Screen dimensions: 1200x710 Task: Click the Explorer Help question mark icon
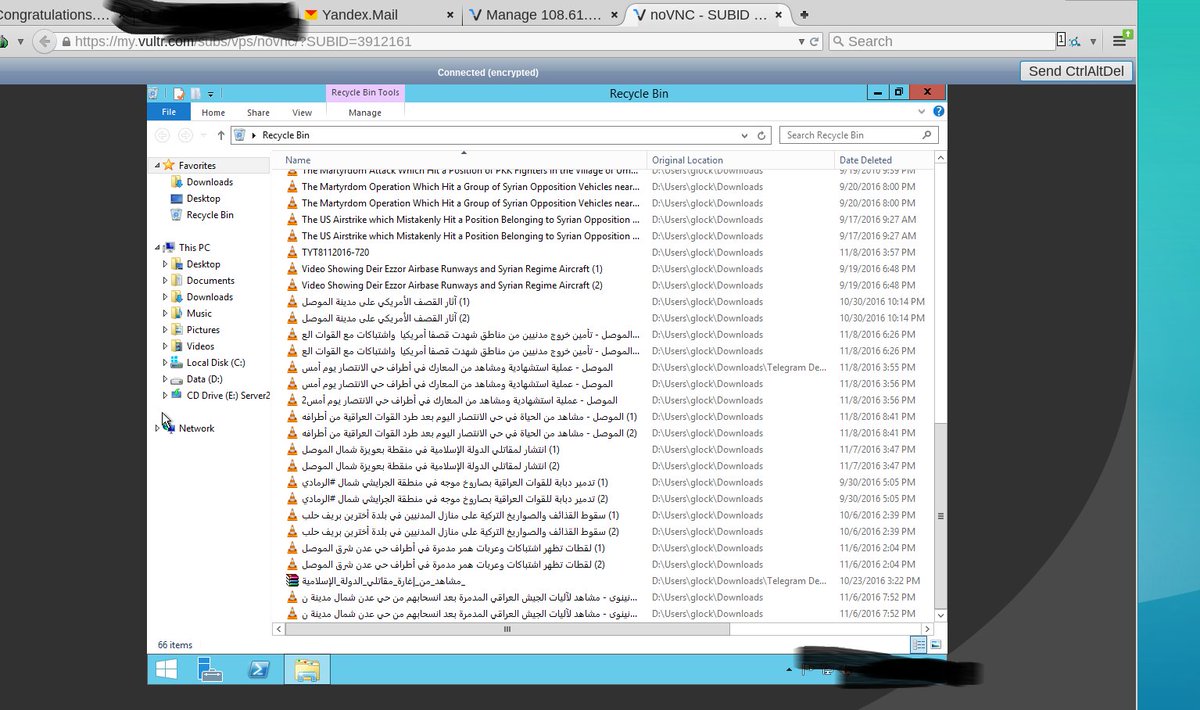(938, 112)
